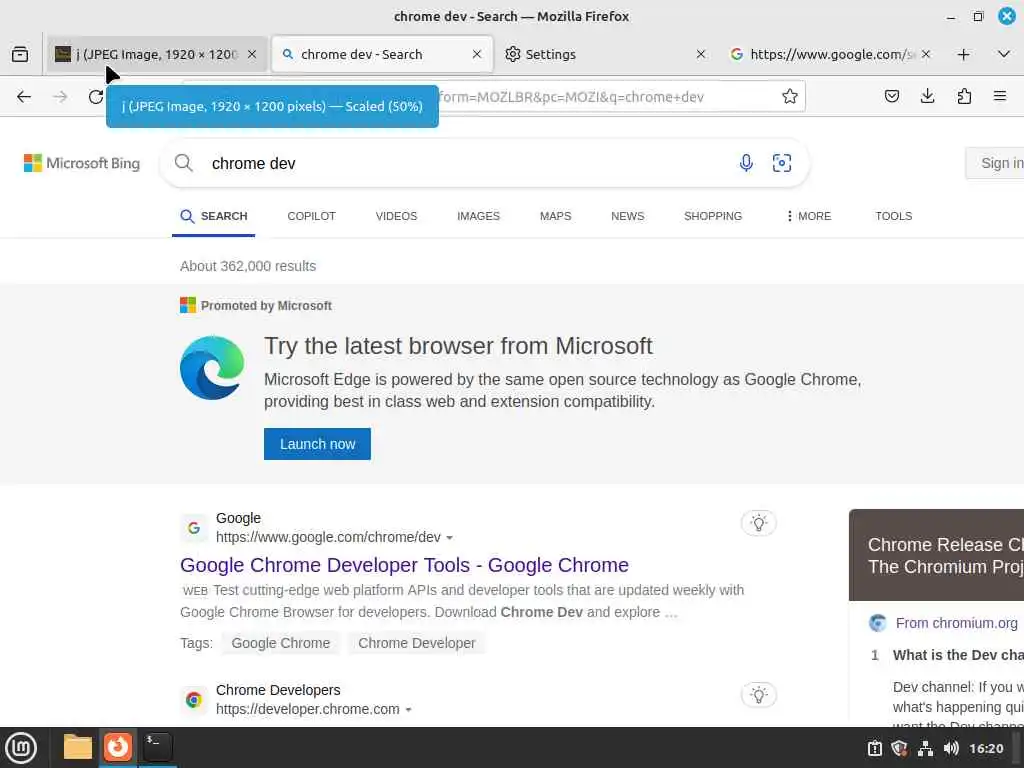Close the JPEG Image tab
This screenshot has width=1024, height=768.
point(252,54)
